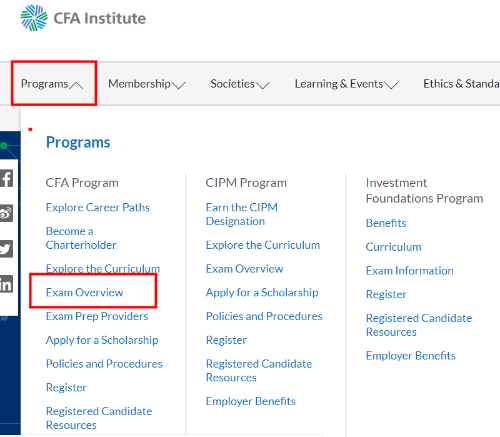Collapse the Programs menu
Screen dimensions: 500x437
click(52, 84)
